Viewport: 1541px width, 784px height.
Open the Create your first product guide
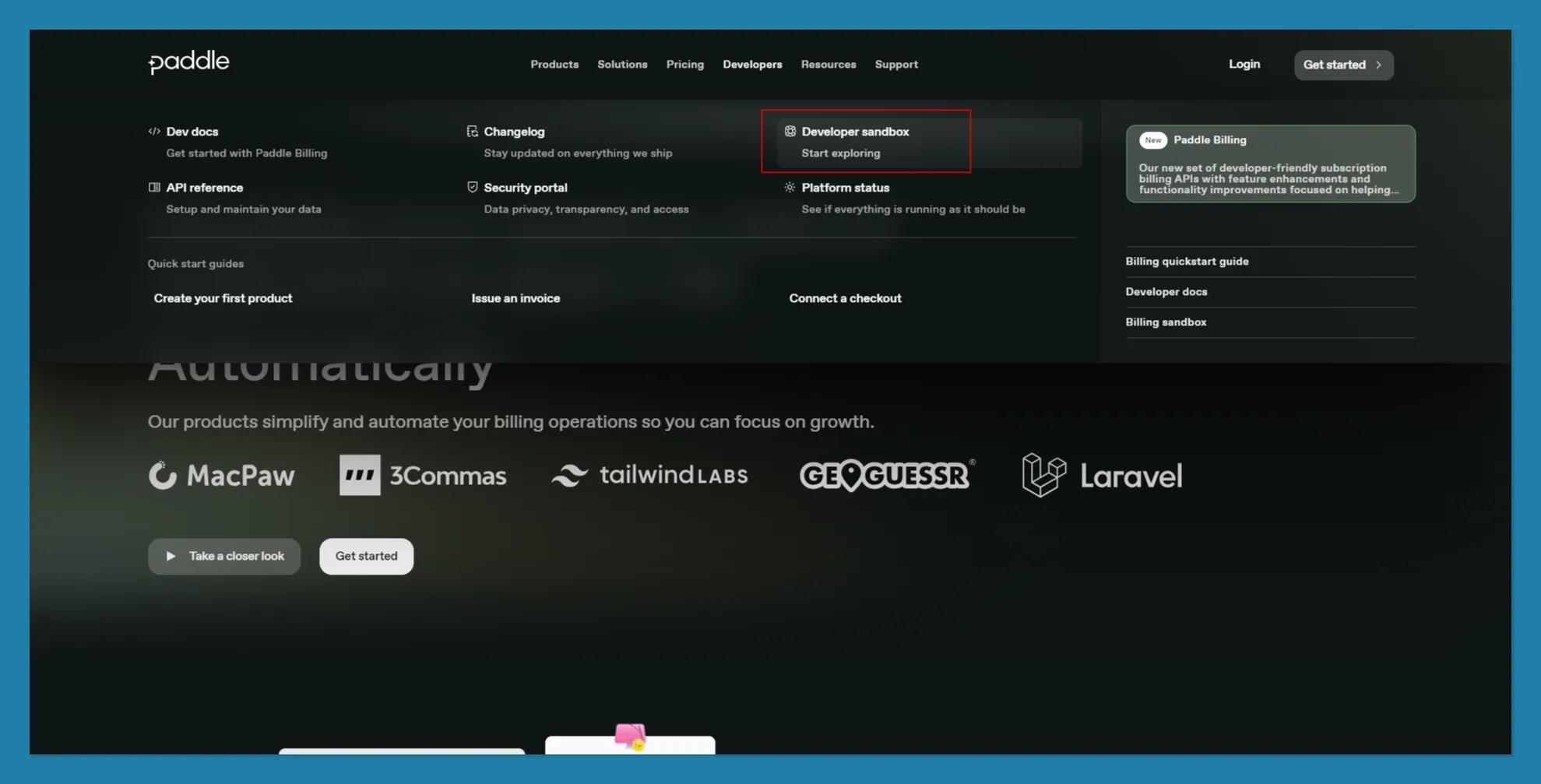tap(223, 298)
